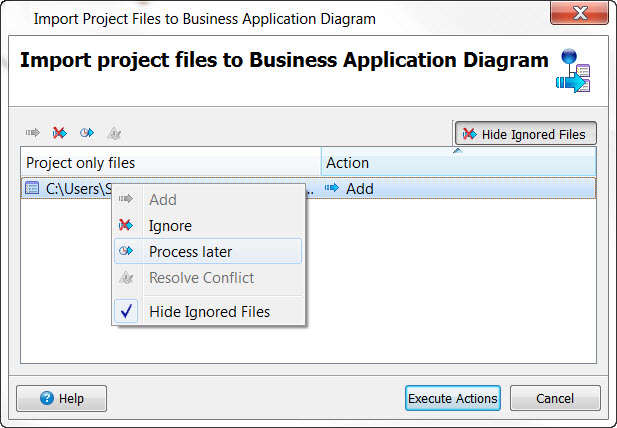Click the Process later toolbar icon
The height and width of the screenshot is (428, 617).
pyautogui.click(x=87, y=133)
